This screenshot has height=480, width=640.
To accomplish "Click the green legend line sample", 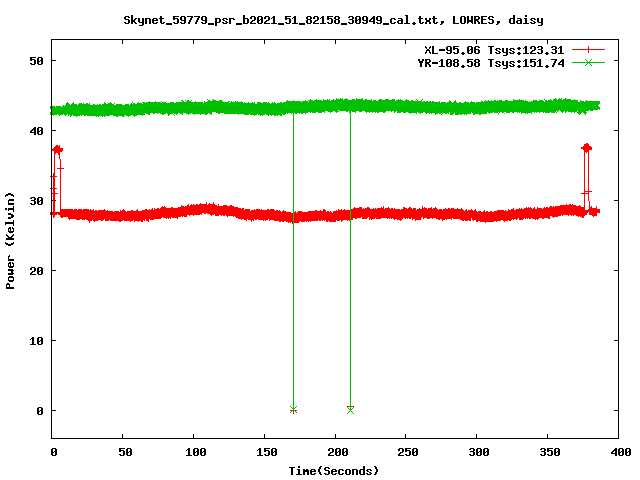I will (x=588, y=62).
